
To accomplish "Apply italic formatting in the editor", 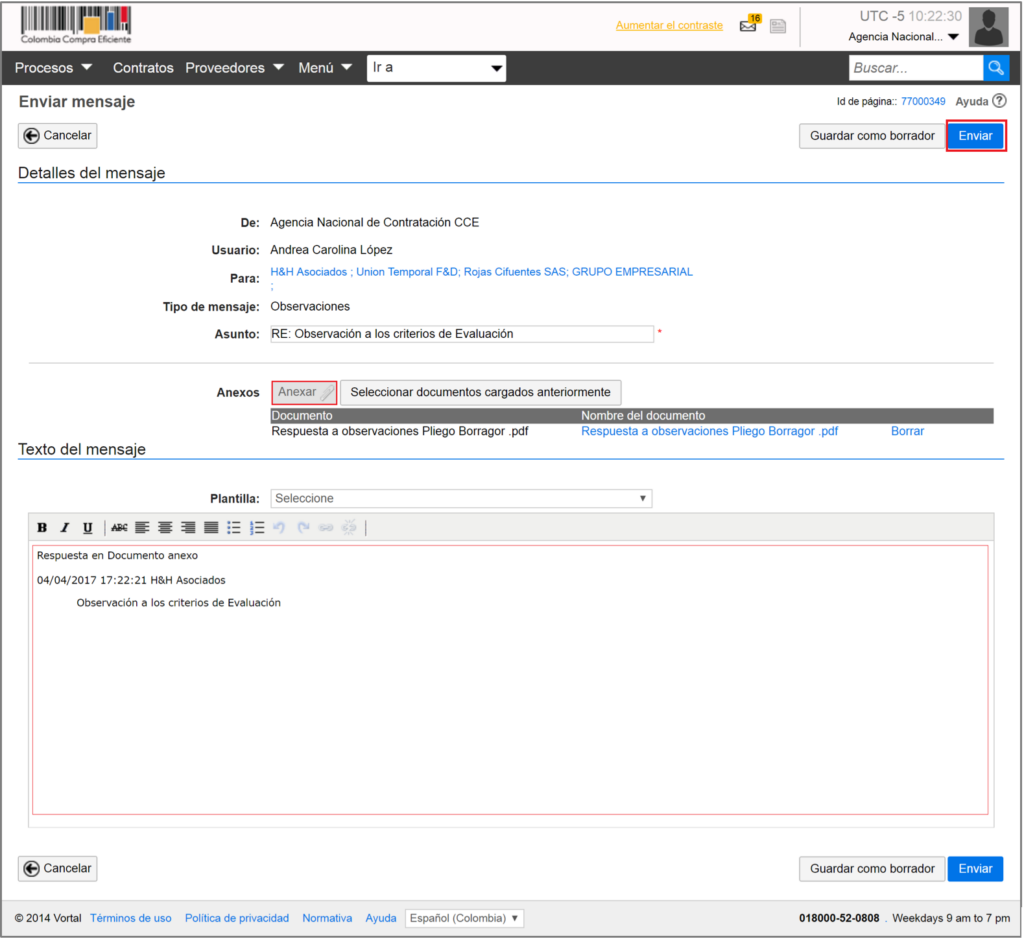I will point(65,527).
